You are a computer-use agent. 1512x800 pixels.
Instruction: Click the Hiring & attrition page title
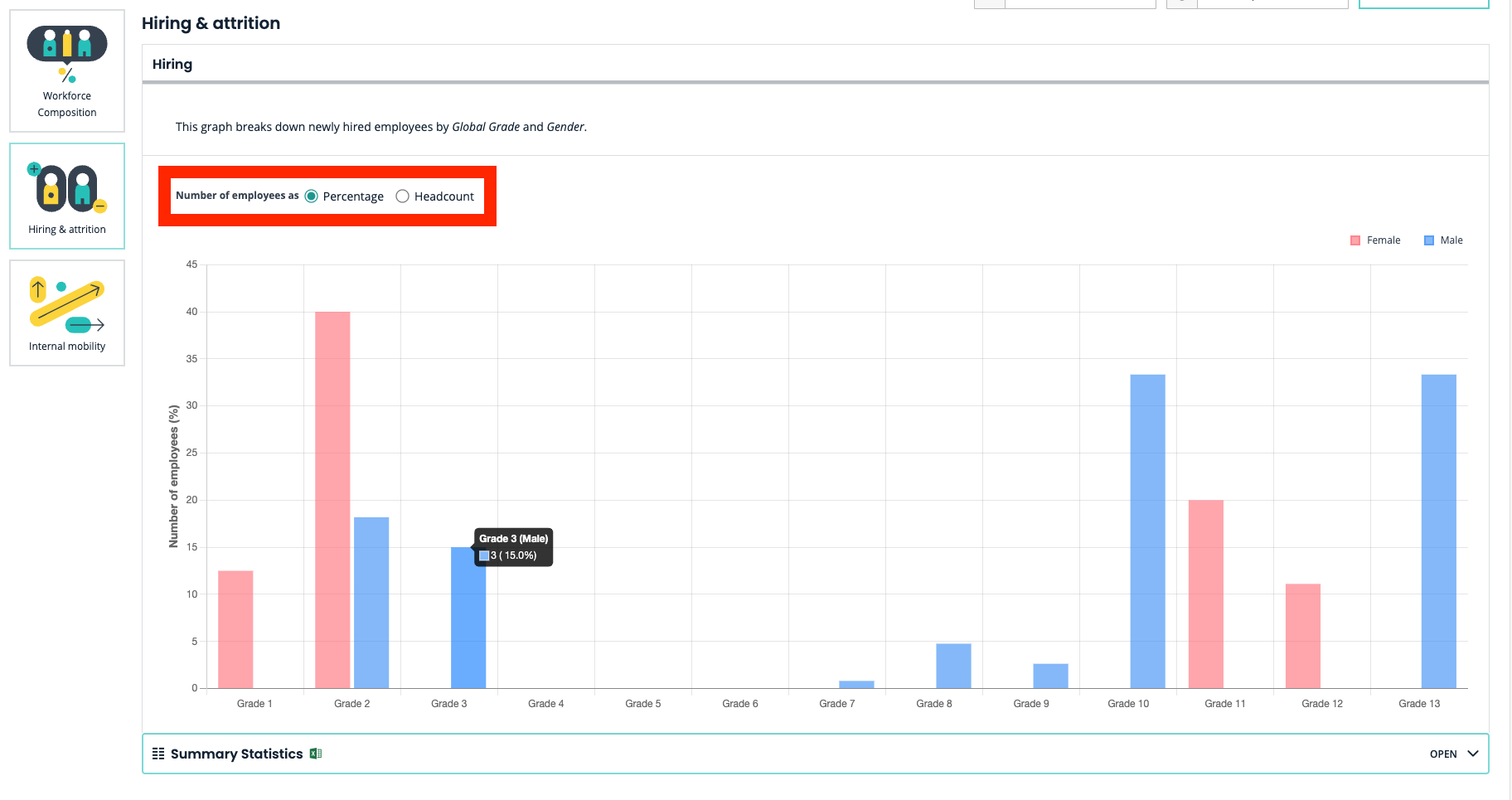click(x=211, y=23)
